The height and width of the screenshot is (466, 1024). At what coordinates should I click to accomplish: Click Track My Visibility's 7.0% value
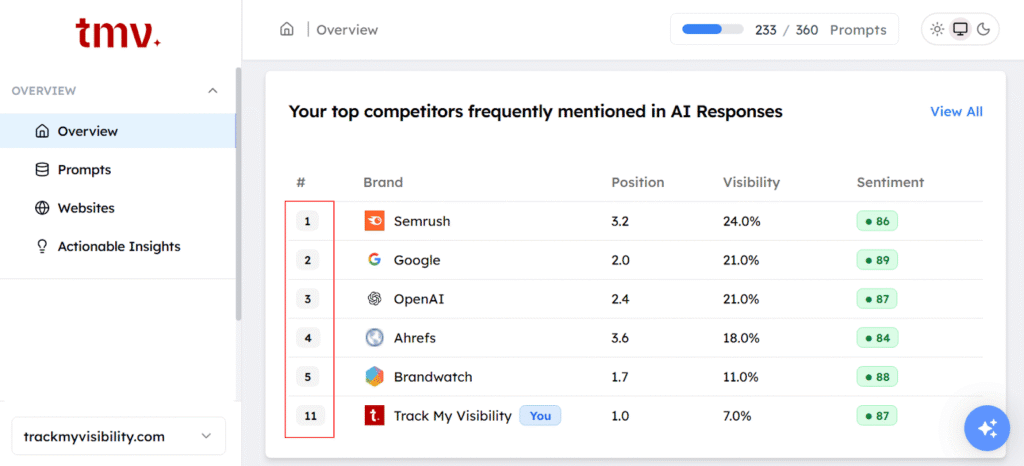click(737, 416)
